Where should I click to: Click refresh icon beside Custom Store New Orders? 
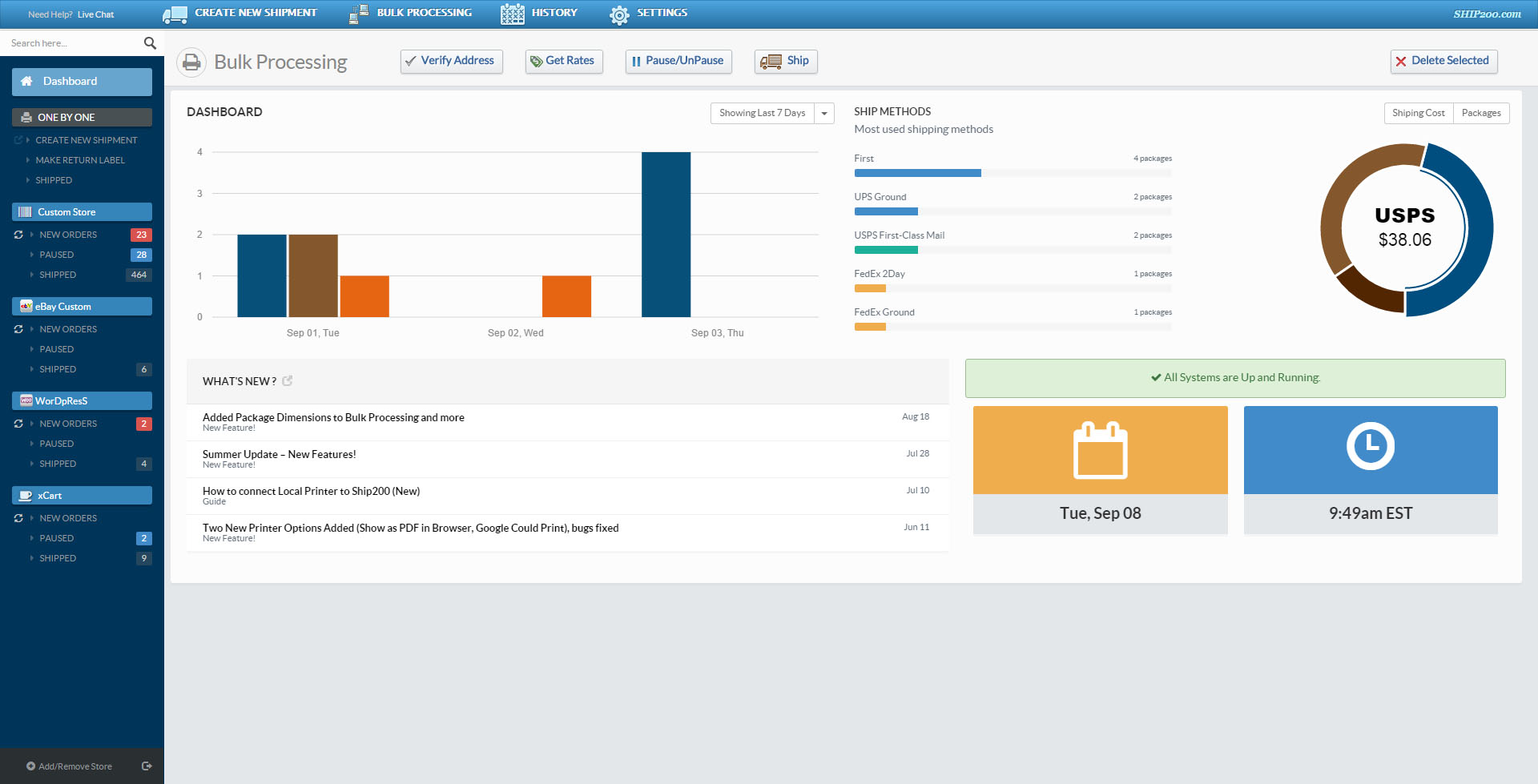(18, 235)
